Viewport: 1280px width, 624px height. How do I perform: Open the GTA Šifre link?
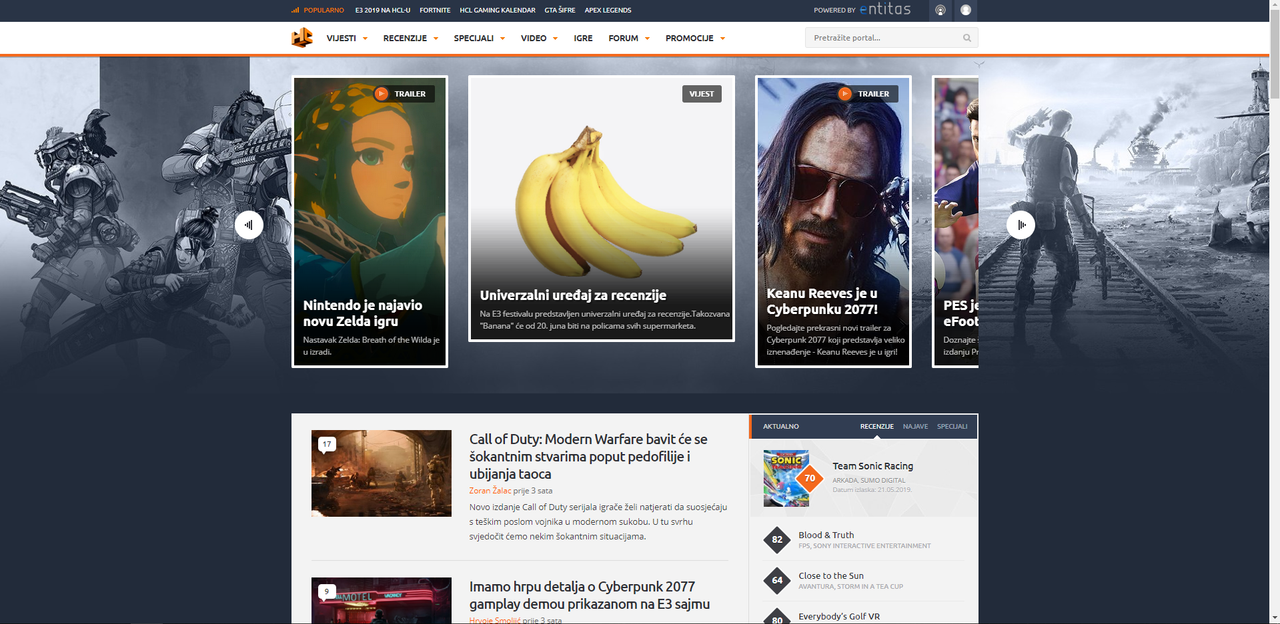pos(560,10)
